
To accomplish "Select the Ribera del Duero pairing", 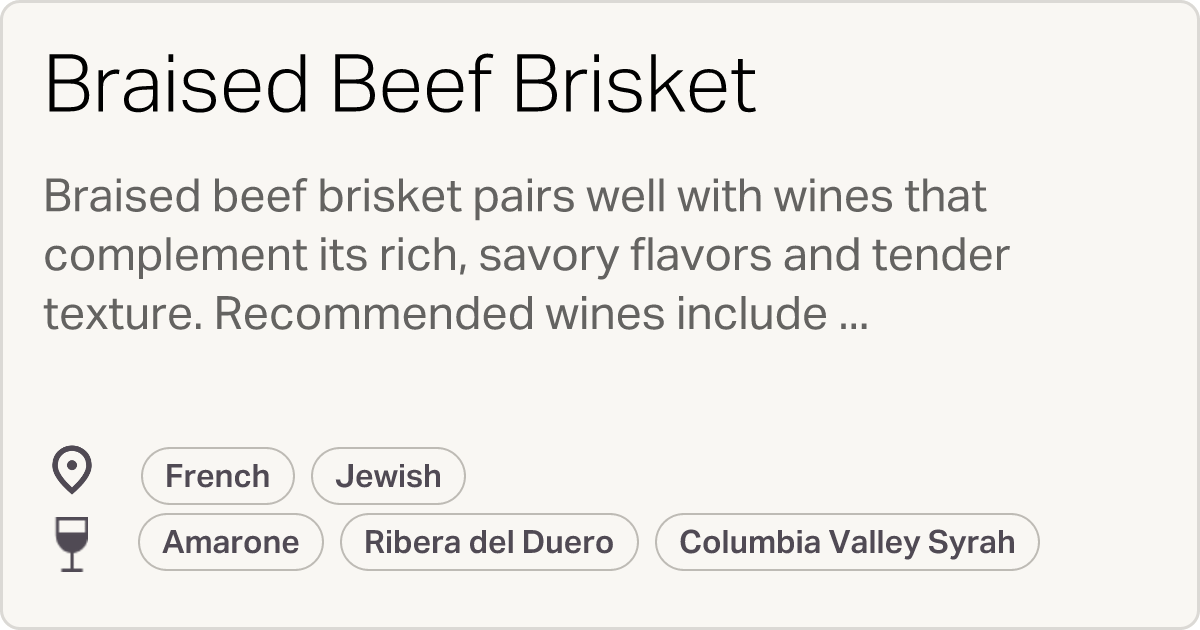I will click(x=489, y=541).
